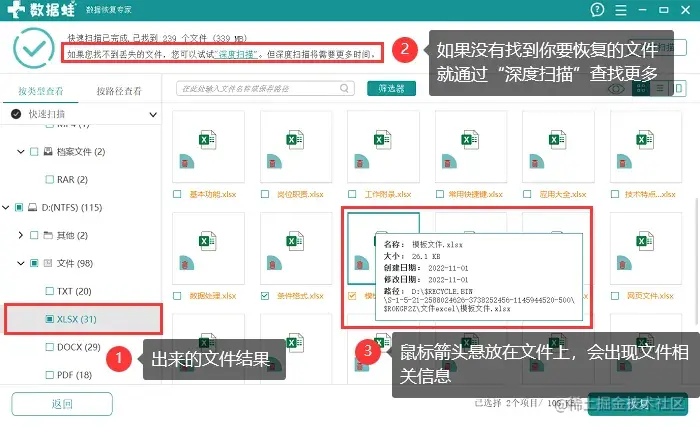The height and width of the screenshot is (427, 700).
Task: Select the TXT (20) label
Action: point(74,291)
